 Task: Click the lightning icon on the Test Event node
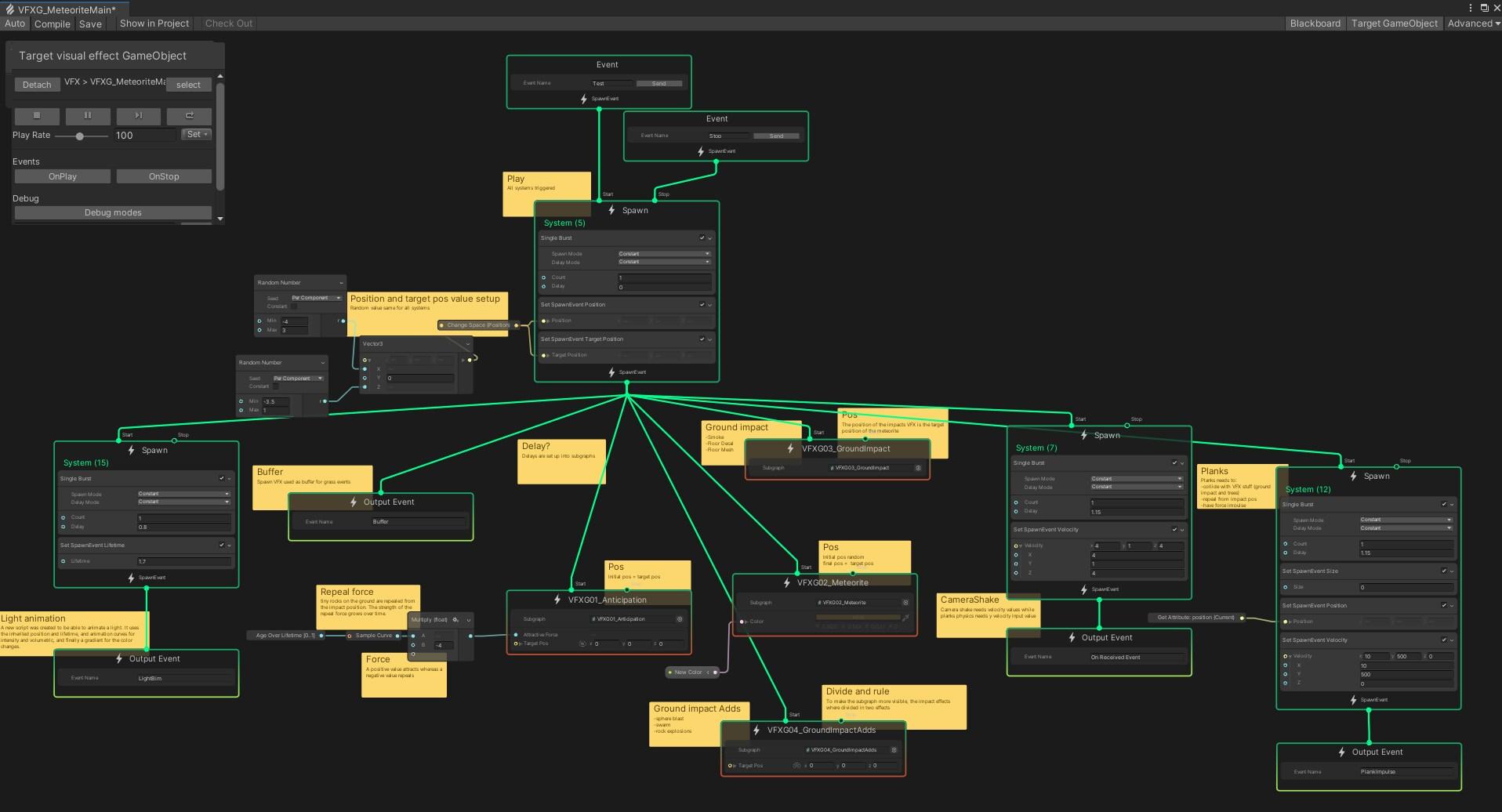coord(582,99)
